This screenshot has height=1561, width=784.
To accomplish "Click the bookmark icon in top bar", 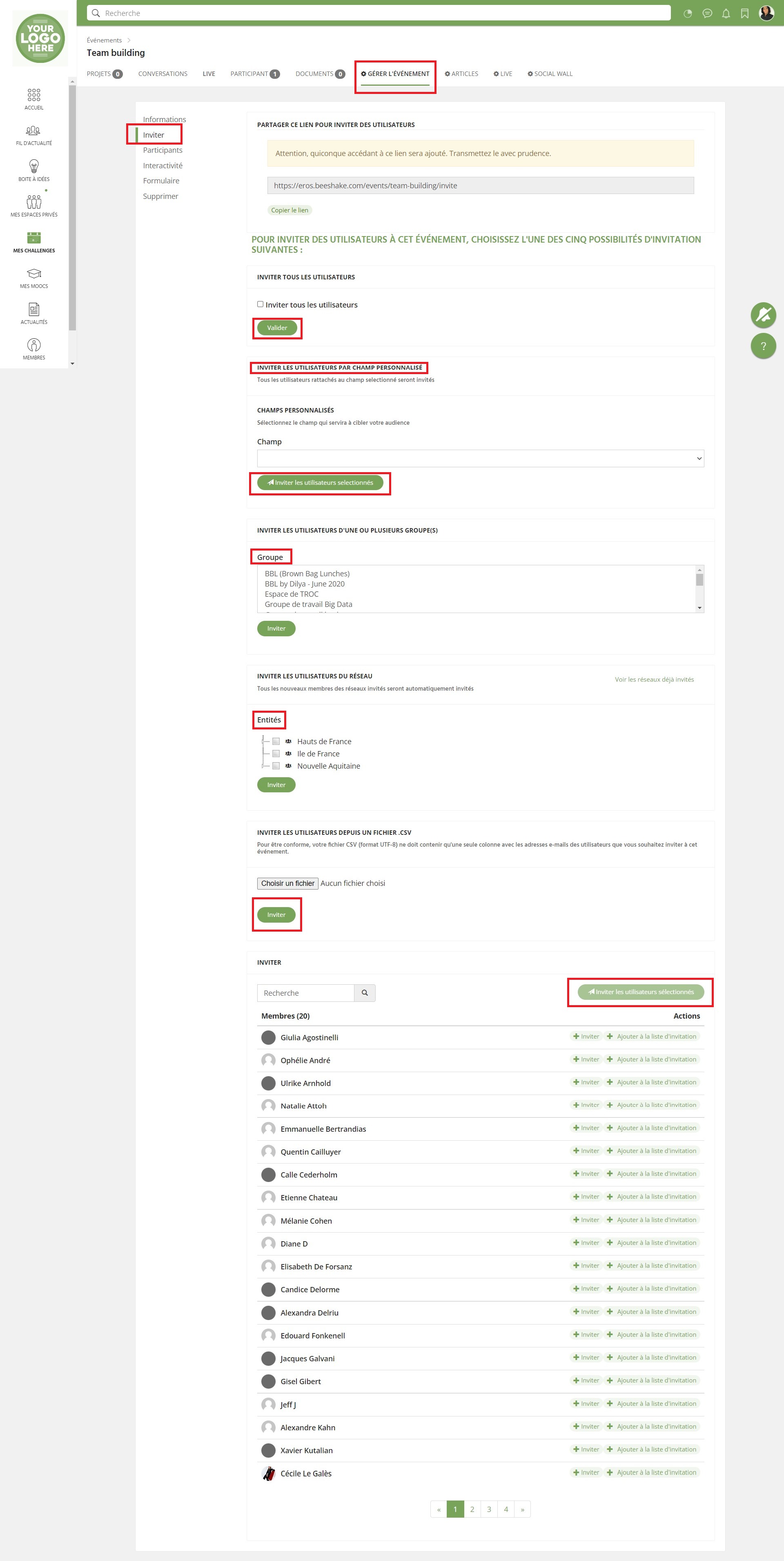I will pos(744,13).
